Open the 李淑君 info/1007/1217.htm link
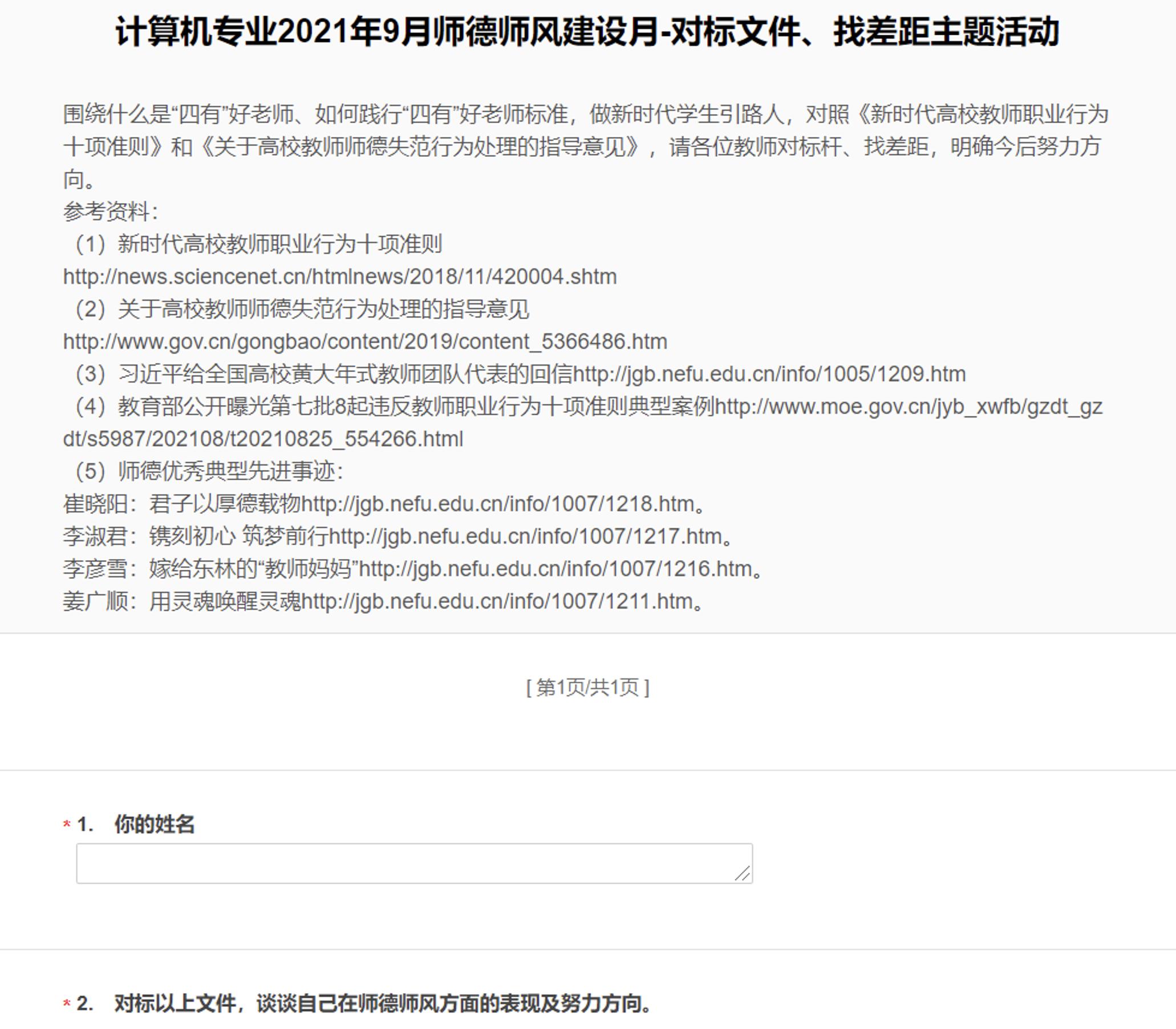Image resolution: width=1176 pixels, height=1029 pixels. point(525,536)
